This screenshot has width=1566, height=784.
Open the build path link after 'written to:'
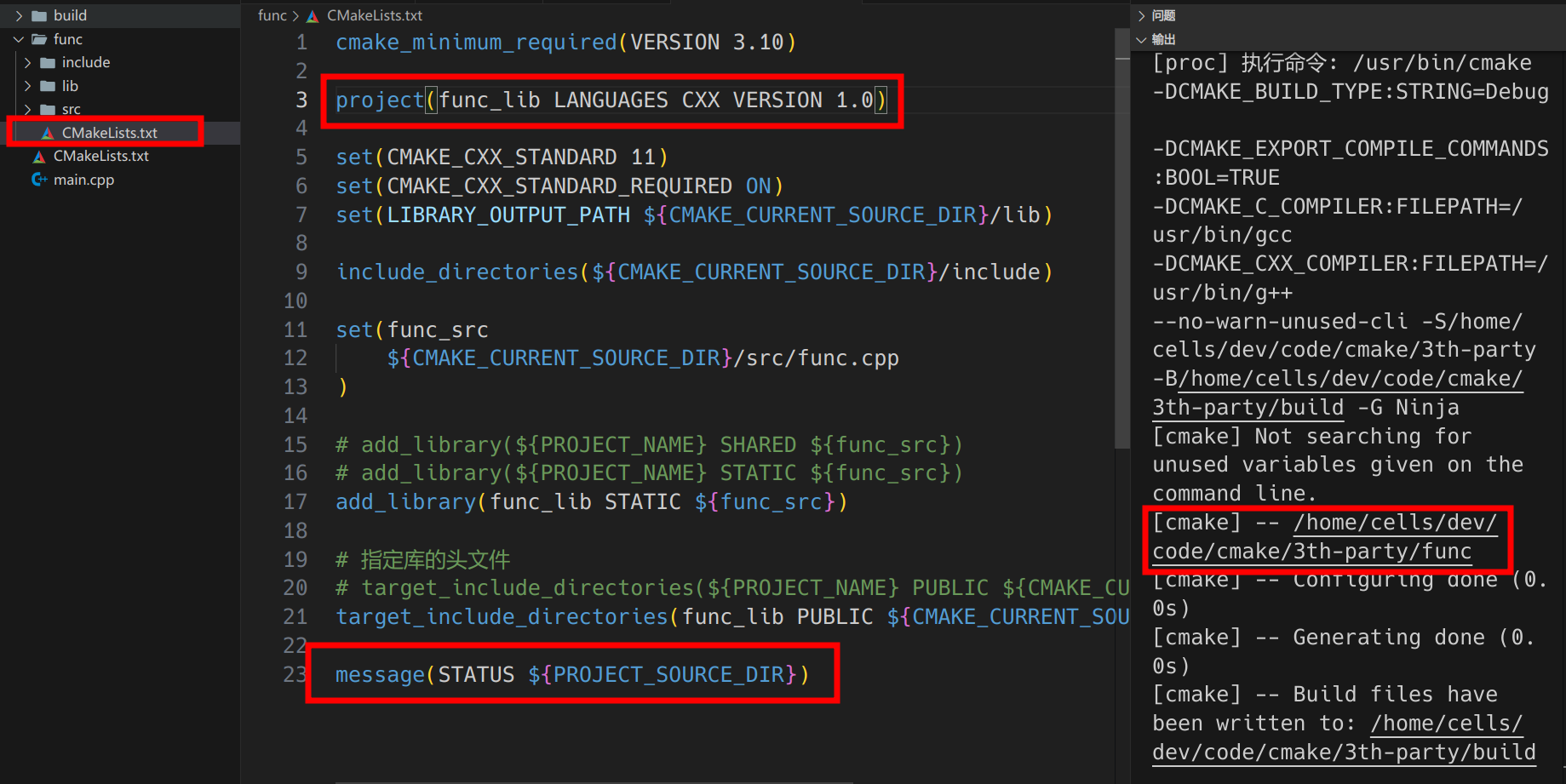coord(1344,753)
